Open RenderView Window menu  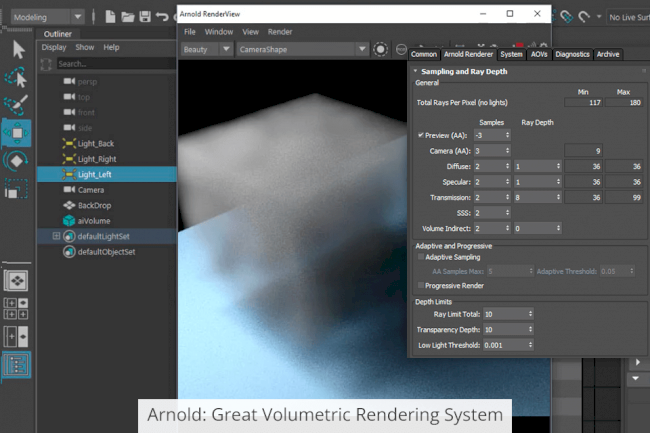click(x=219, y=32)
